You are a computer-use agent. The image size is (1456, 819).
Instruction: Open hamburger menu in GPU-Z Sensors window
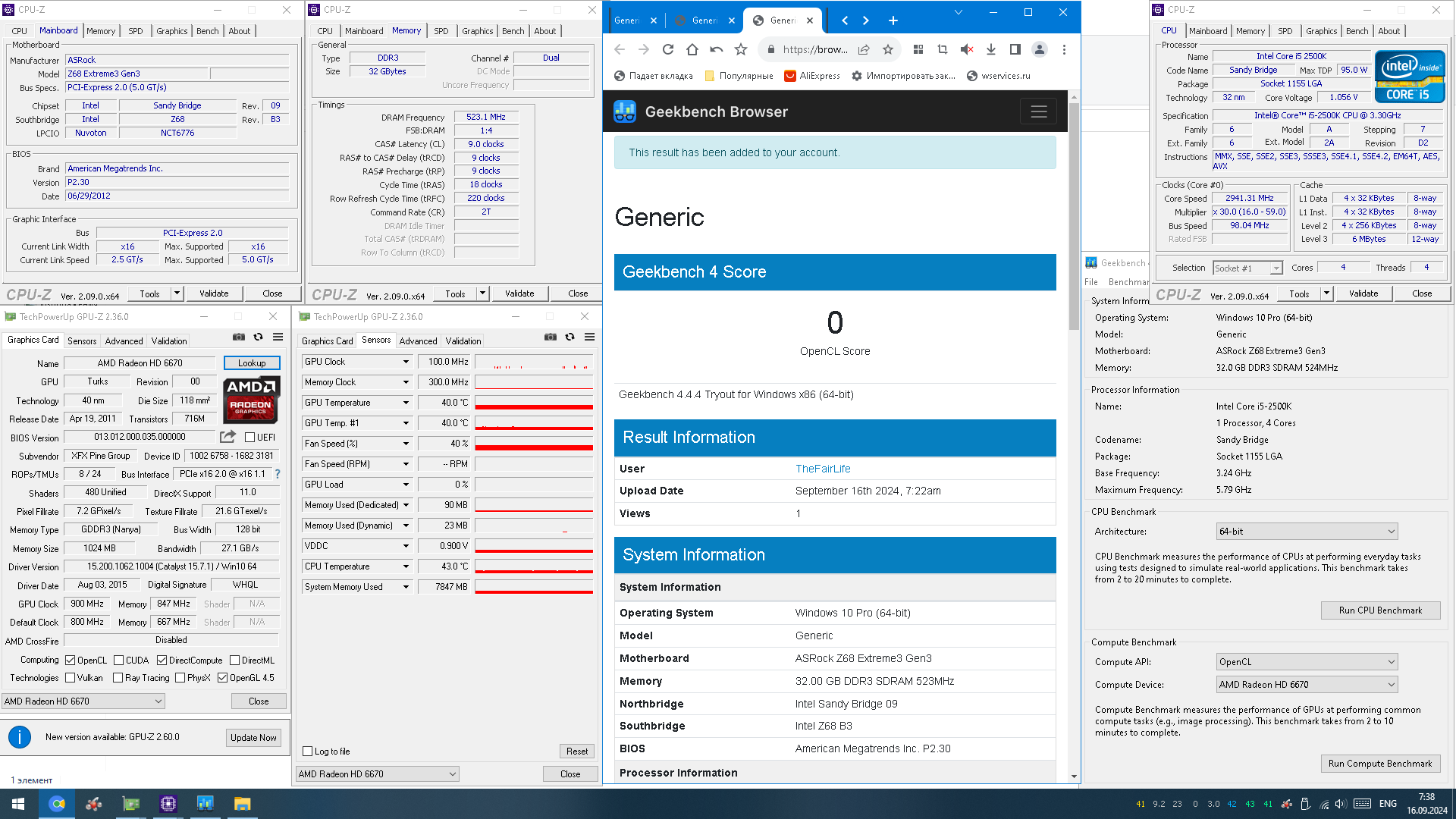tap(589, 337)
